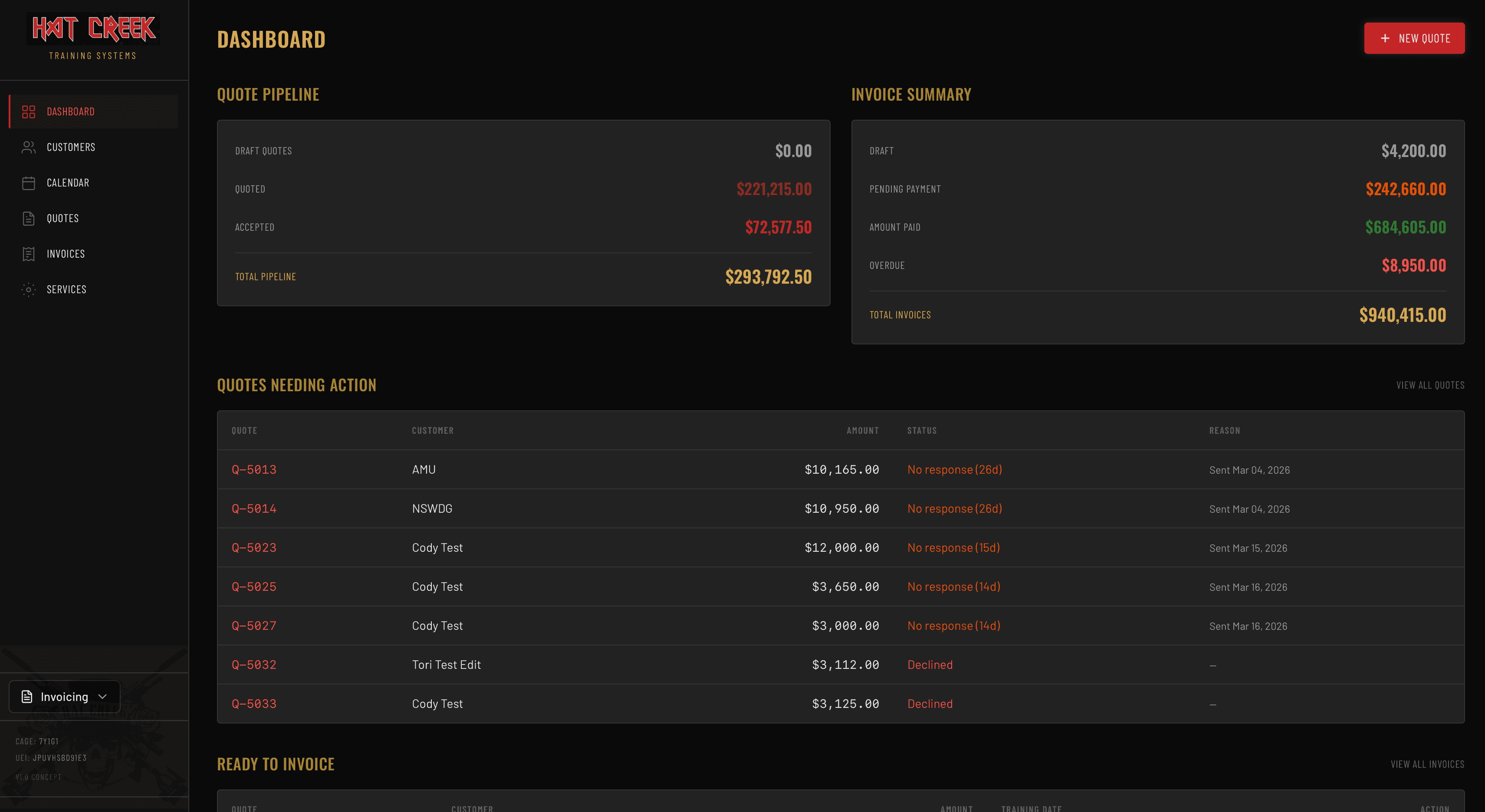The width and height of the screenshot is (1485, 812).
Task: Click the Quotes document icon
Action: tap(28, 219)
